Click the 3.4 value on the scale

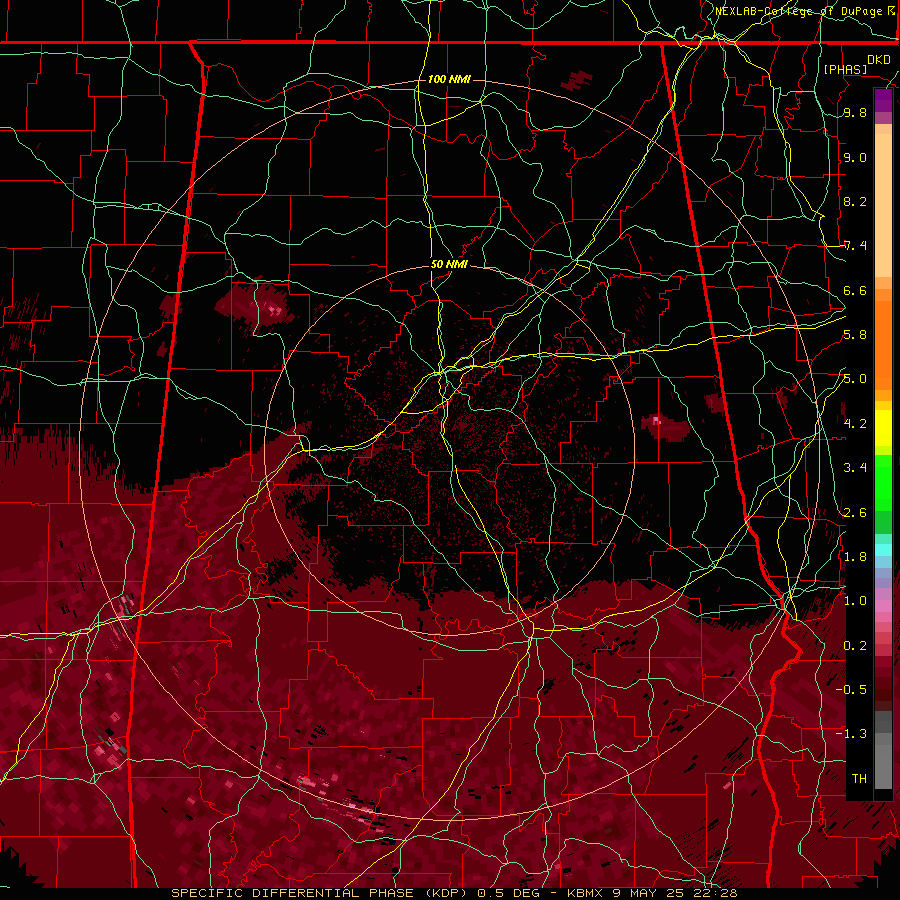tap(855, 468)
